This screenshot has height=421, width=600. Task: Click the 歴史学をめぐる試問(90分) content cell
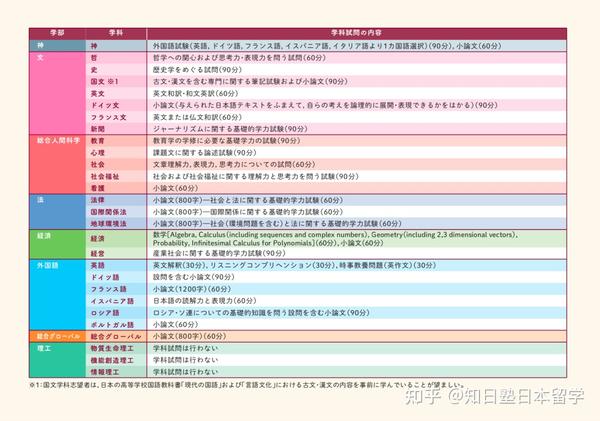196,69
